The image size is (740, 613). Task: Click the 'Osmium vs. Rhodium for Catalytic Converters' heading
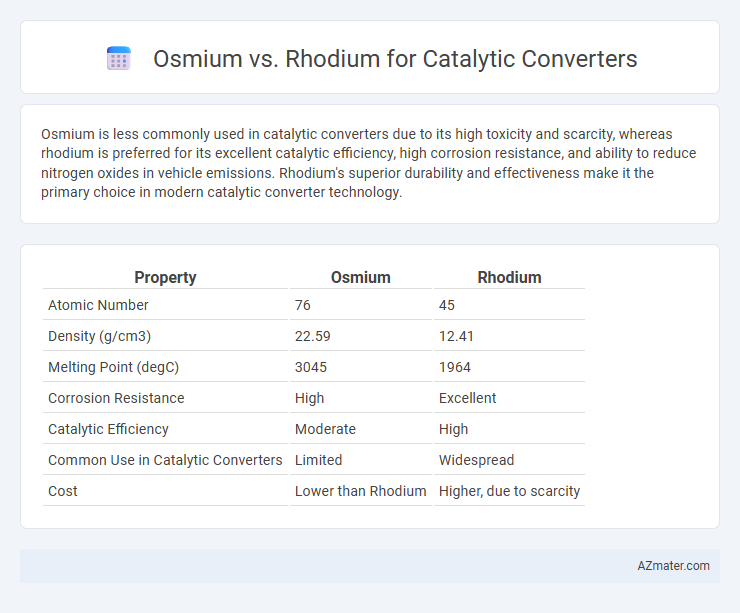pyautogui.click(x=395, y=59)
